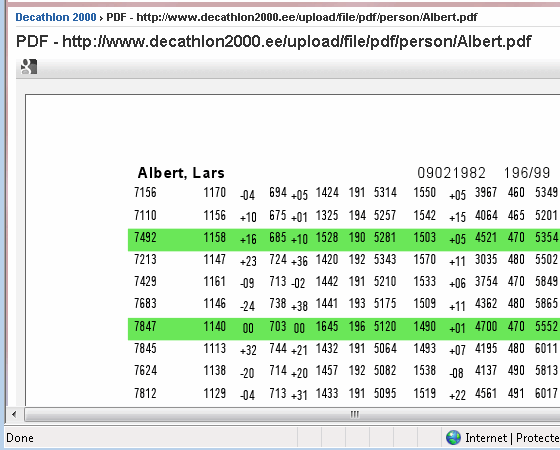Click the value '1147' in the 7213 row
This screenshot has height=450, width=560.
pos(215,259)
